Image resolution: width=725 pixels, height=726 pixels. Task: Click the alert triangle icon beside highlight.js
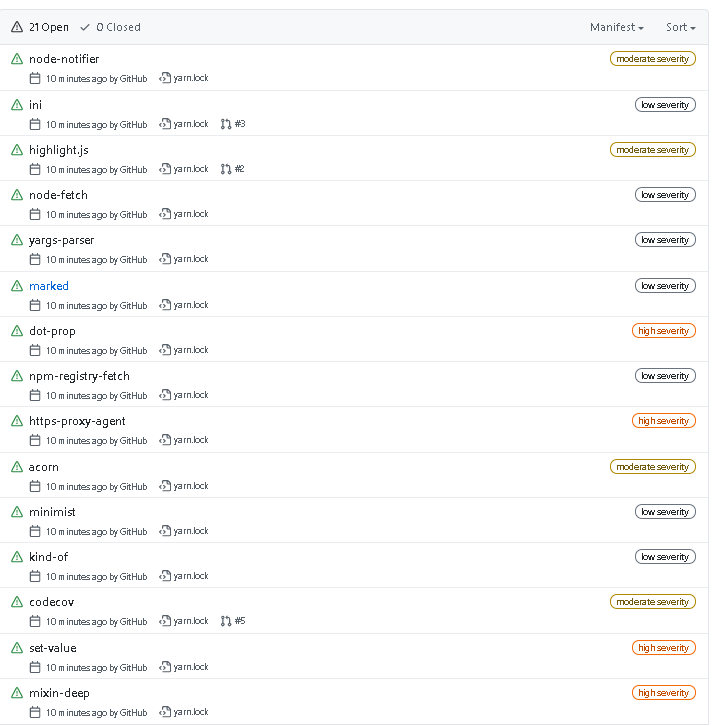click(17, 150)
